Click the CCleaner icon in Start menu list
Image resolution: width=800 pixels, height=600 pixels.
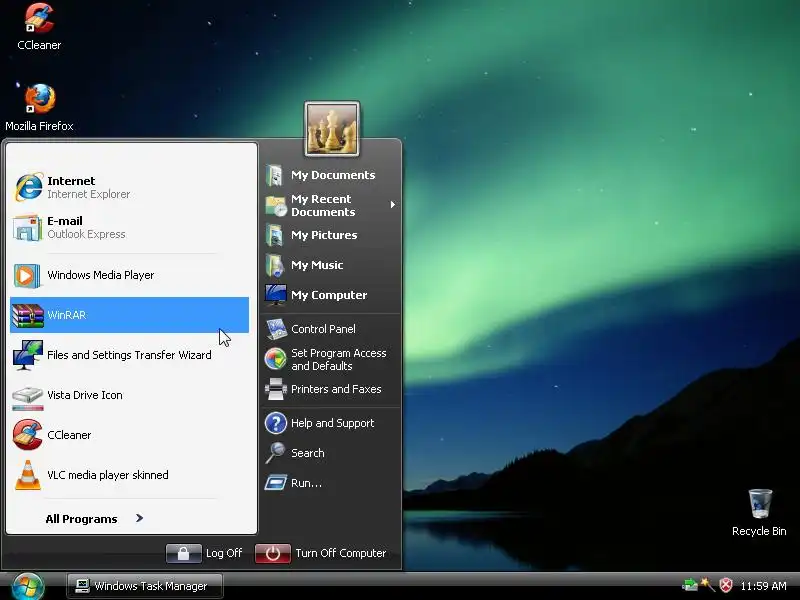point(28,435)
